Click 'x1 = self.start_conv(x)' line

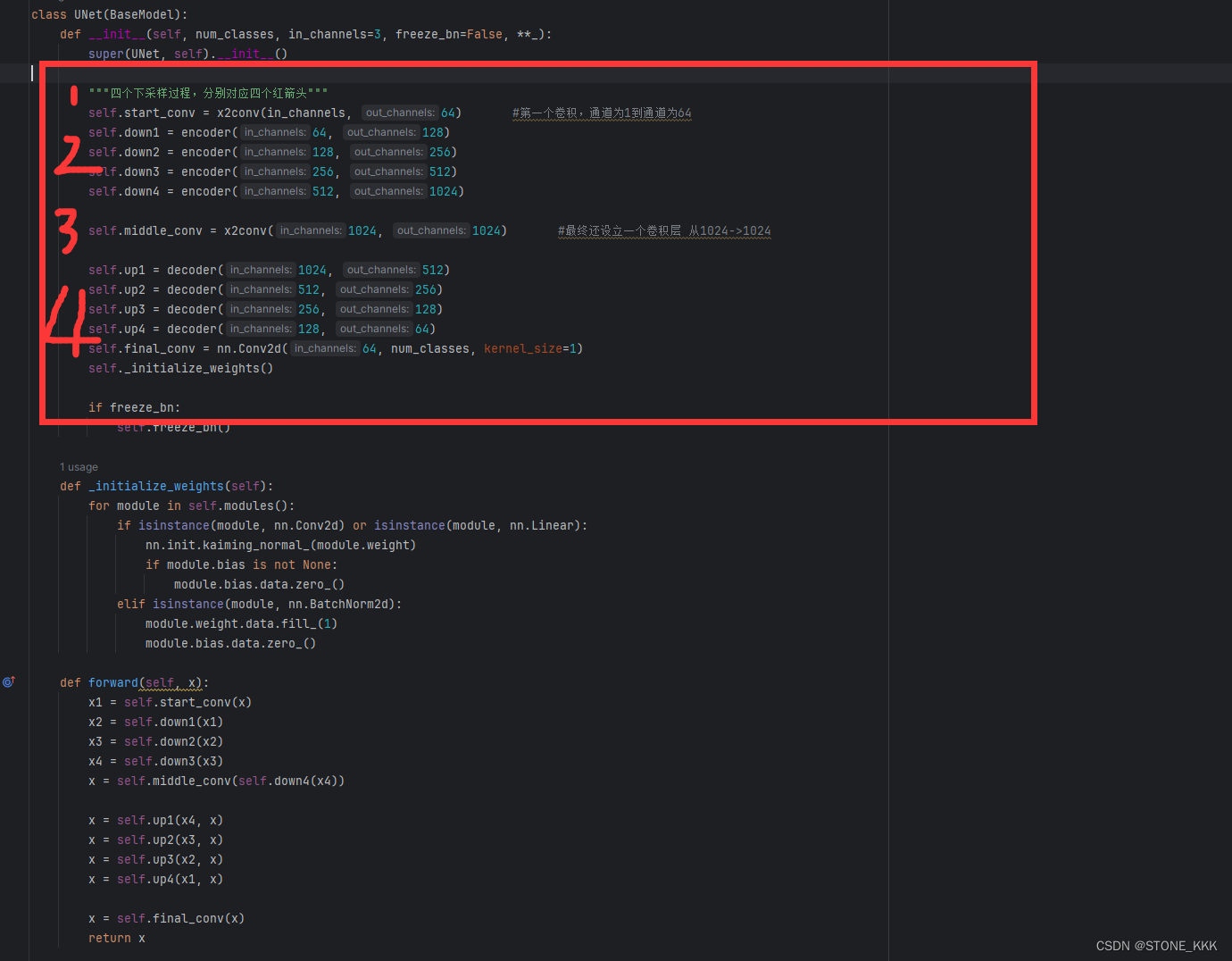tap(171, 702)
